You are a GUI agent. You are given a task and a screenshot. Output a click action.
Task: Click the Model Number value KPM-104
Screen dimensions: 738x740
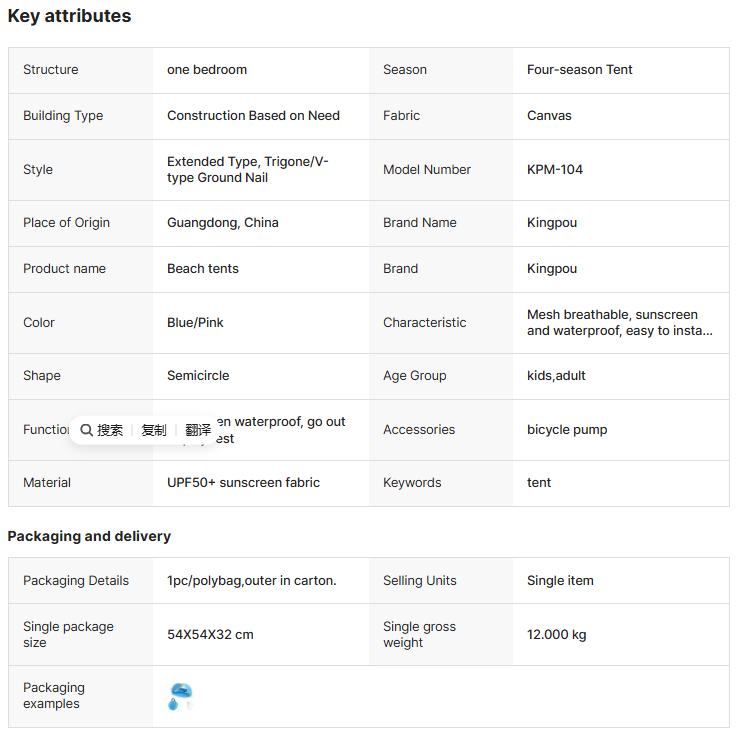(x=555, y=170)
